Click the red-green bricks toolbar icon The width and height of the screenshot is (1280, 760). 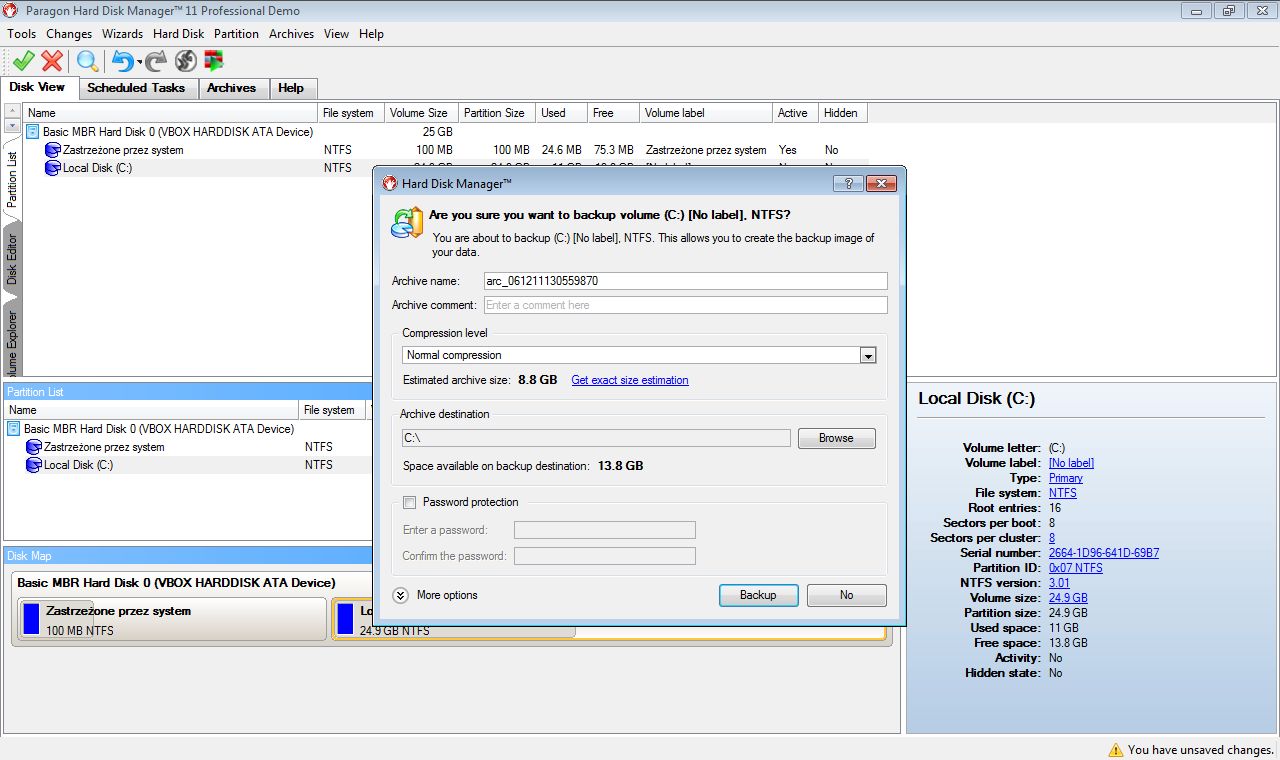pyautogui.click(x=214, y=61)
